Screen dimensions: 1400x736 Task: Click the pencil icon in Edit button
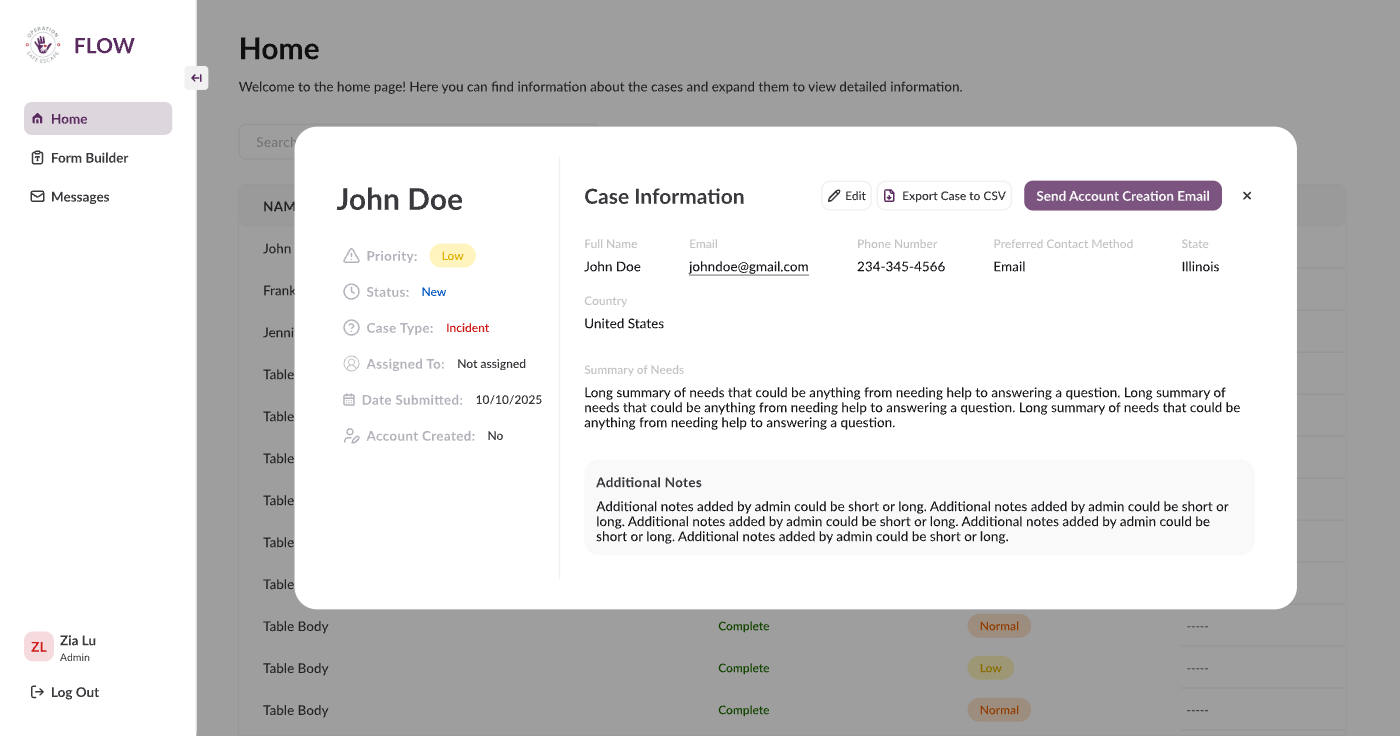[x=834, y=196]
